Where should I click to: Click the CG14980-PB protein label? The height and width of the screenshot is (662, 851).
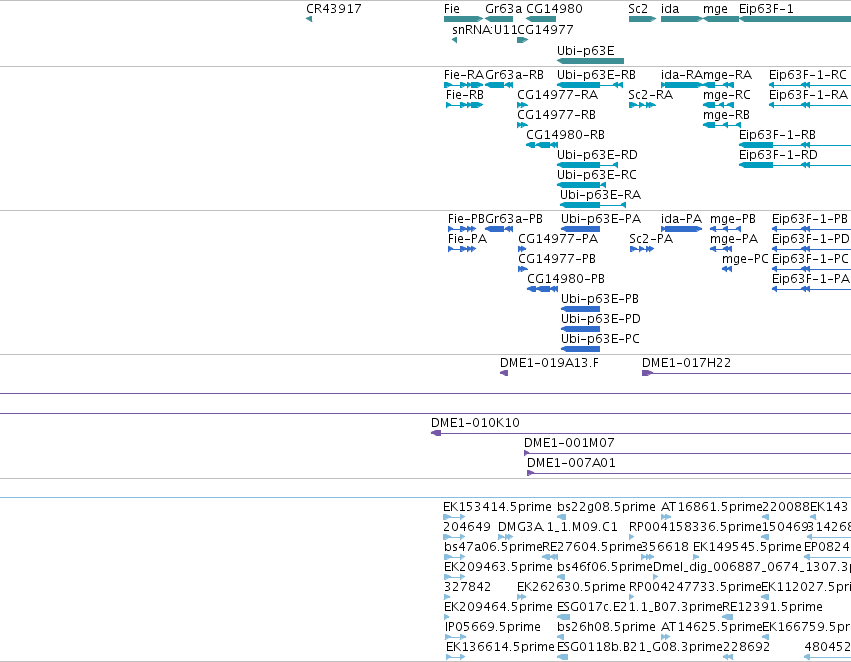click(566, 279)
